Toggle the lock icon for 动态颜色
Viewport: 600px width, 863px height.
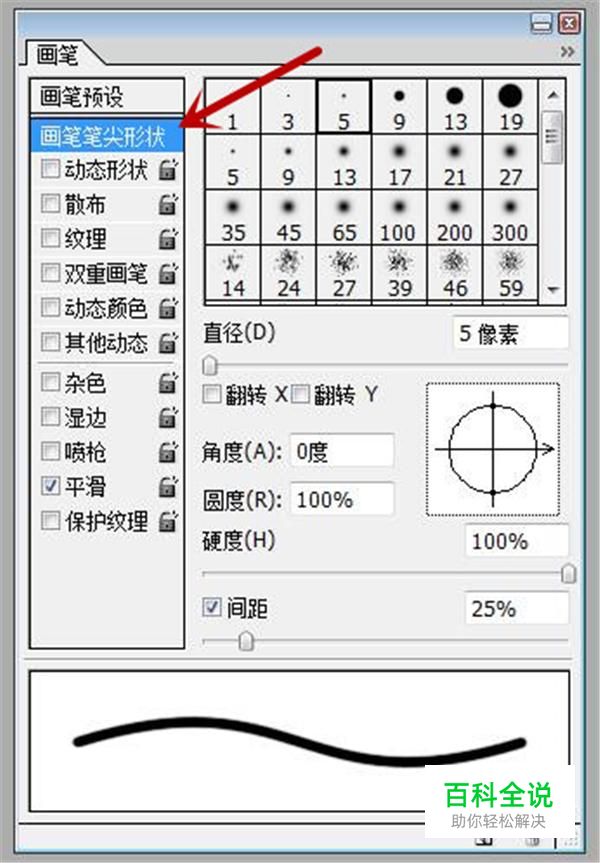click(x=168, y=308)
